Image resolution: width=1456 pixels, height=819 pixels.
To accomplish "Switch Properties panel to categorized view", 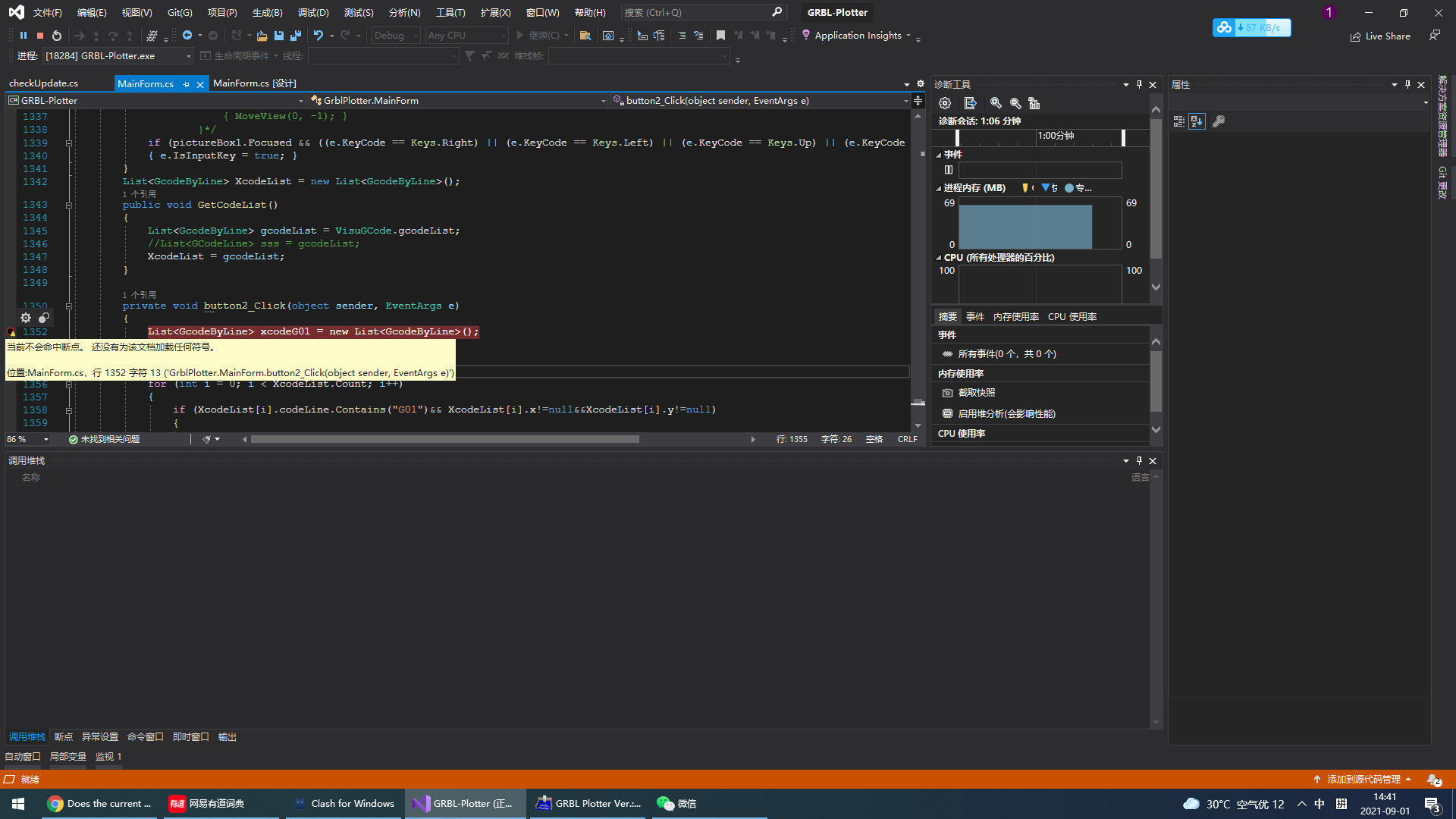I will pyautogui.click(x=1178, y=121).
